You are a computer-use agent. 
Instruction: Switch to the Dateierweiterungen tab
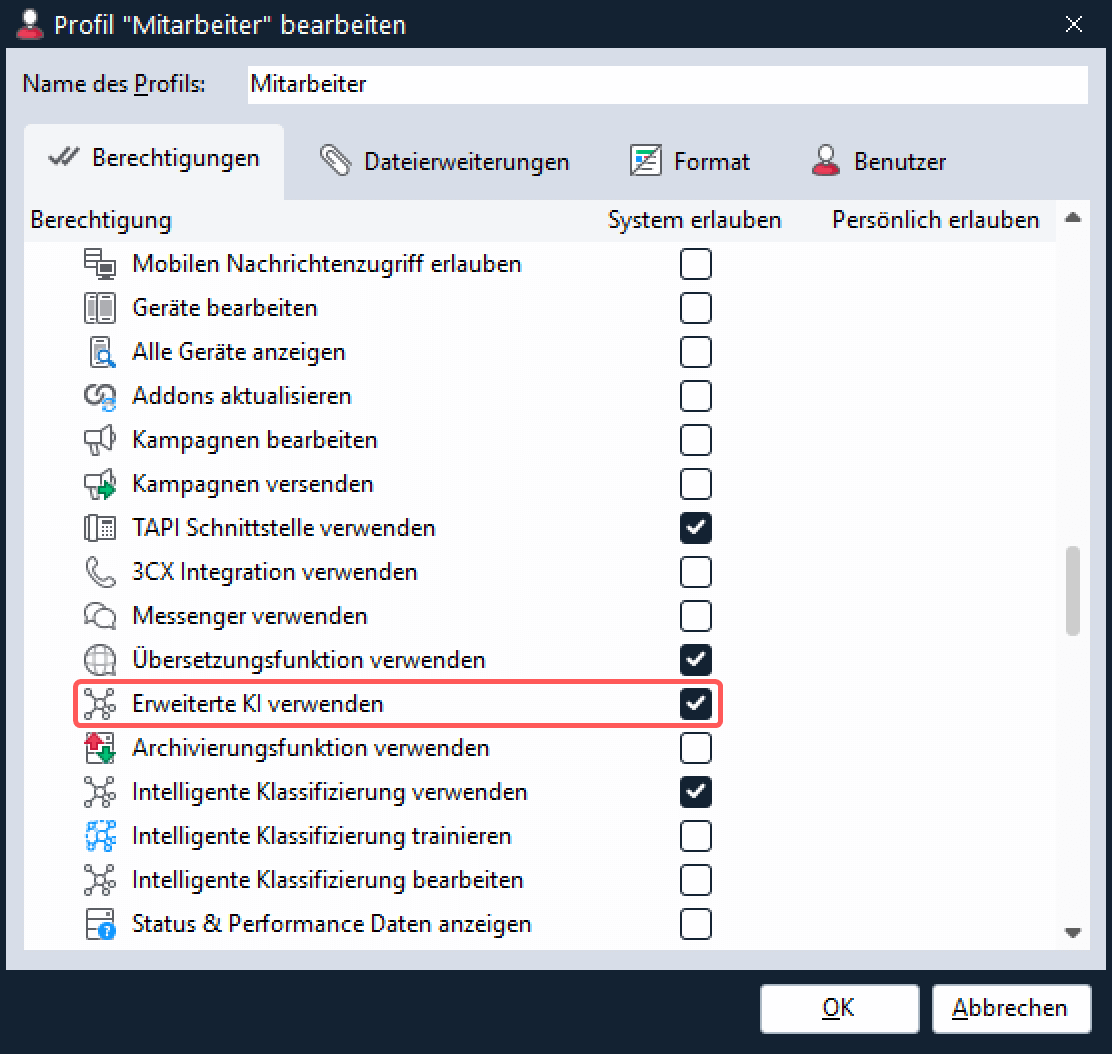point(445,162)
